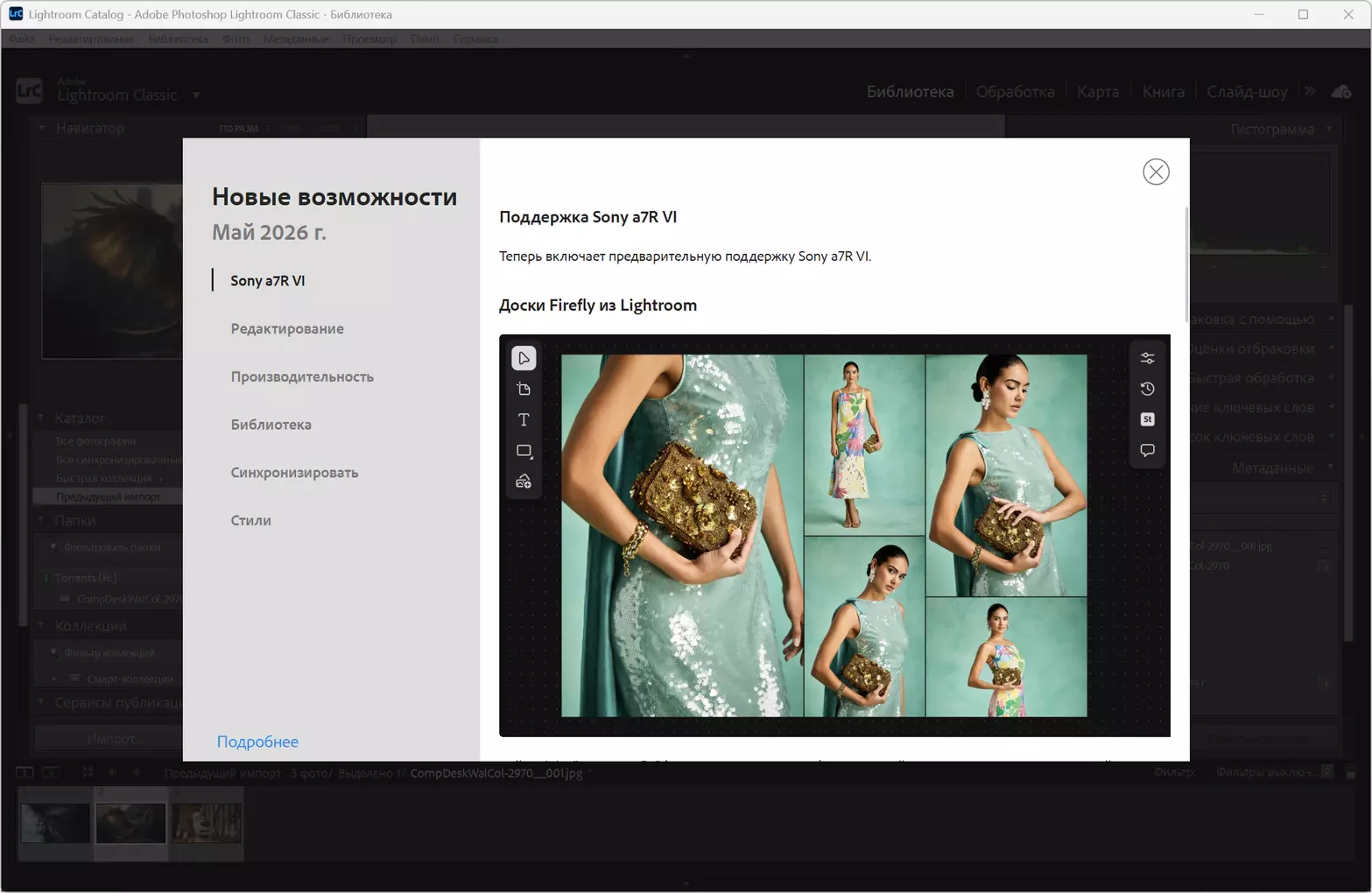Screen dimensions: 1372x893
Task: Select the first thumbnail in the filmstrip
Action: 55,823
